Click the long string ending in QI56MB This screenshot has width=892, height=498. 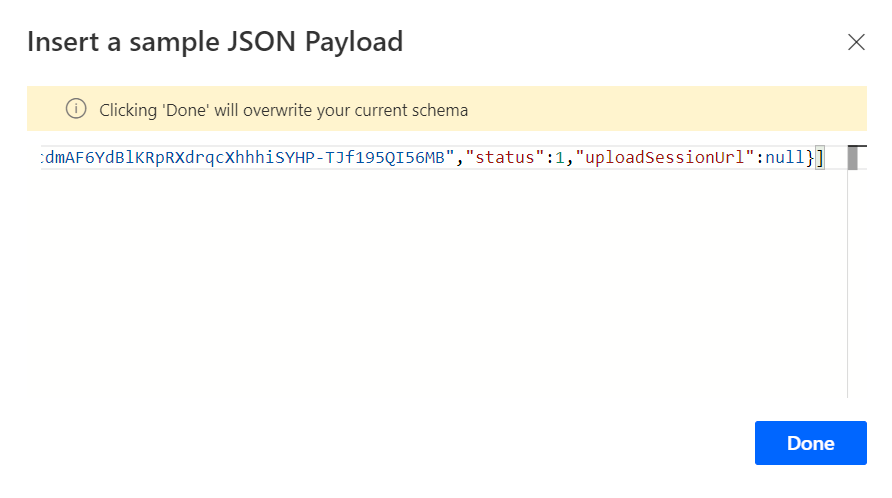coord(245,158)
